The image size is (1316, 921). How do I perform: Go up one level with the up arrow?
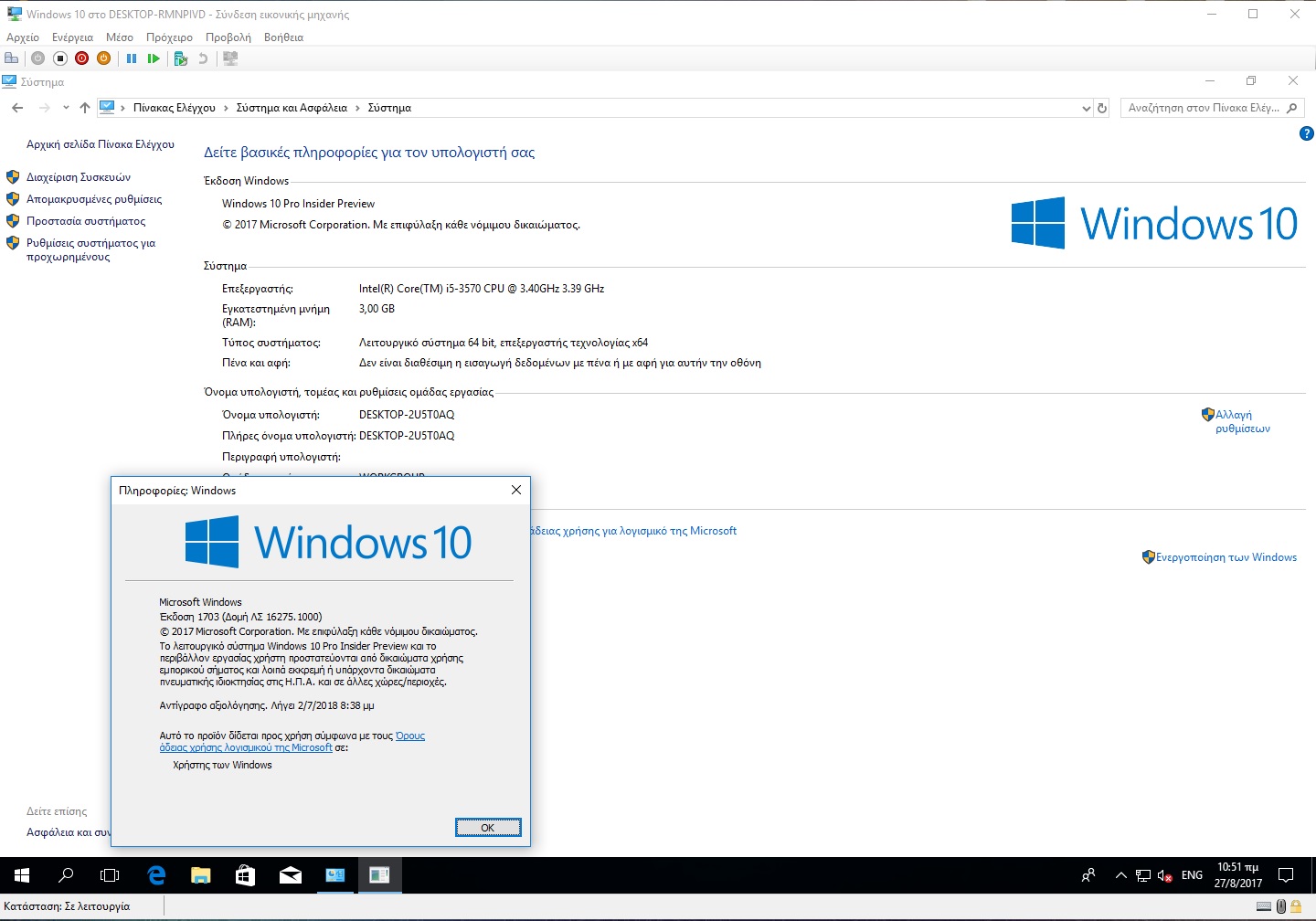point(85,108)
